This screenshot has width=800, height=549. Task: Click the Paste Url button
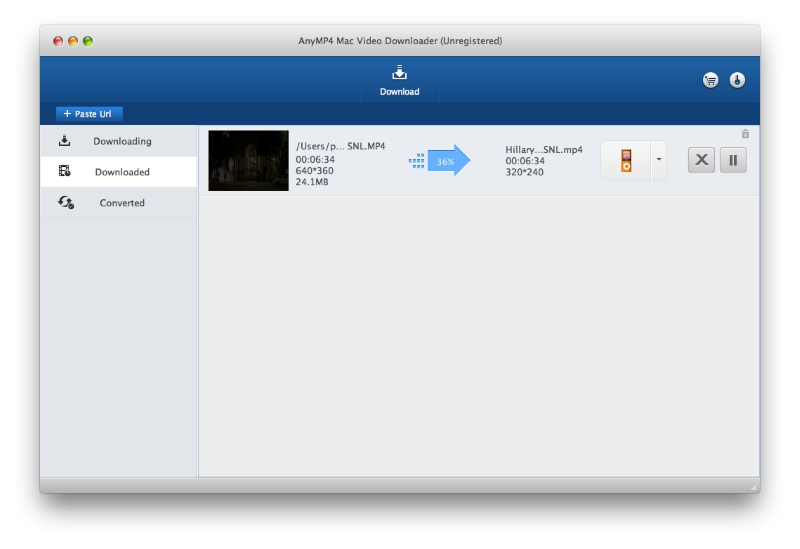(89, 114)
